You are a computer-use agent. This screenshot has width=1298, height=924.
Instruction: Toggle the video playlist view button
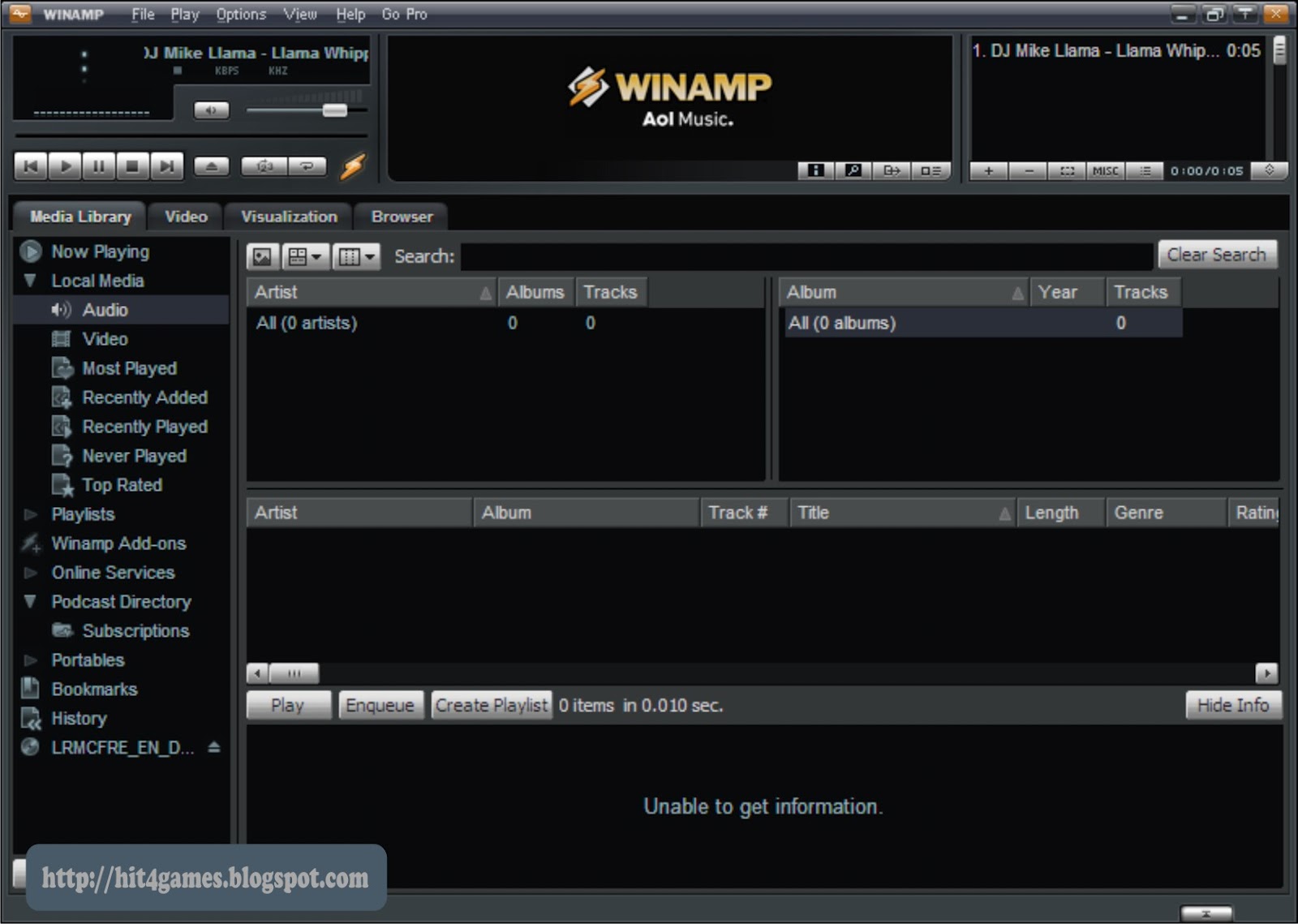(x=931, y=170)
